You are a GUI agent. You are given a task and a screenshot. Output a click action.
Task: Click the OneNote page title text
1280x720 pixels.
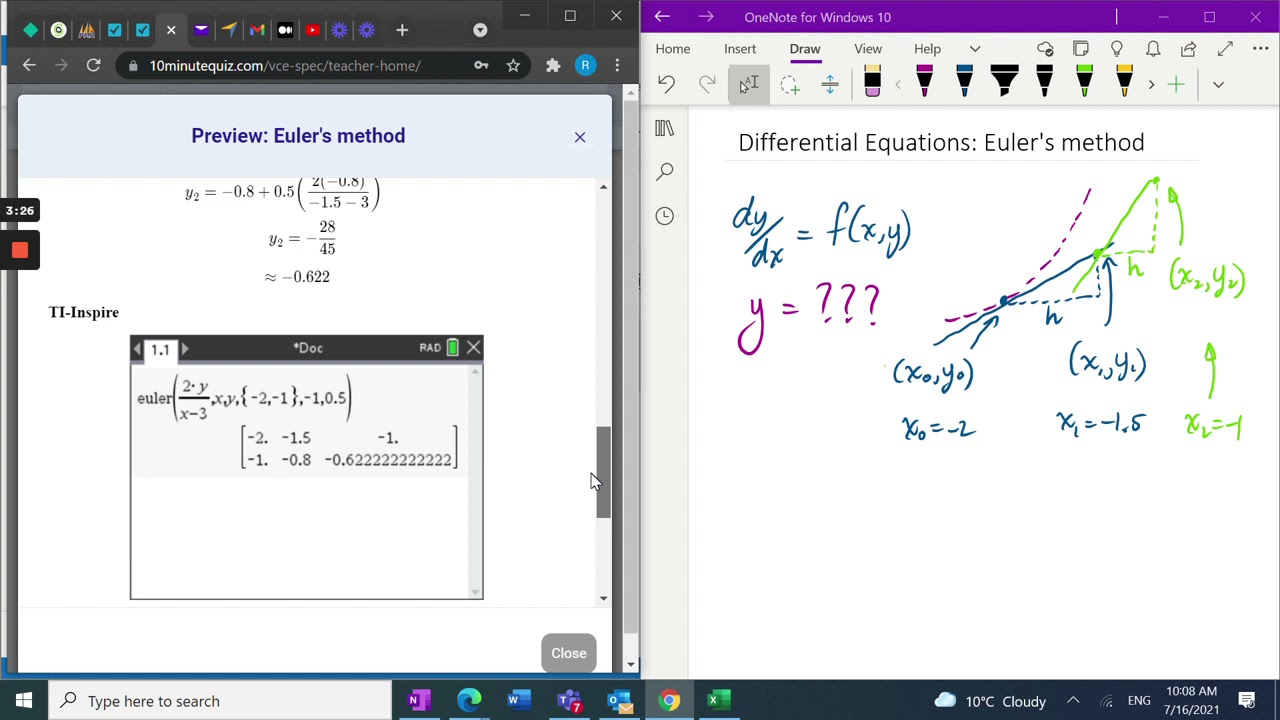point(941,143)
